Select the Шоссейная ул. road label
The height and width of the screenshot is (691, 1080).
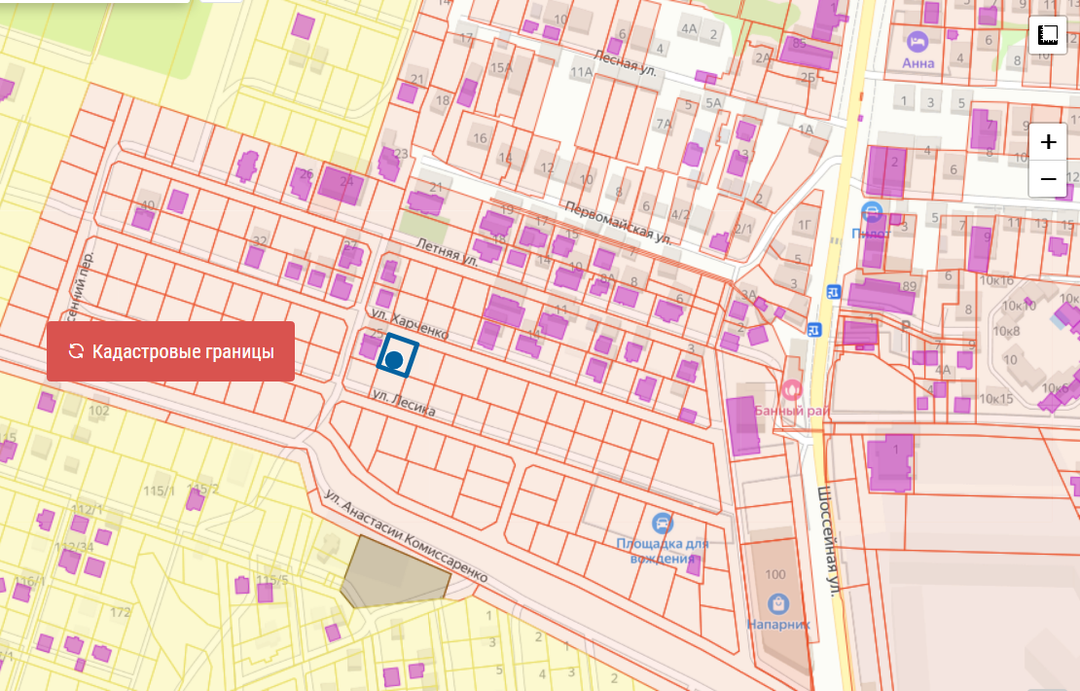(826, 540)
